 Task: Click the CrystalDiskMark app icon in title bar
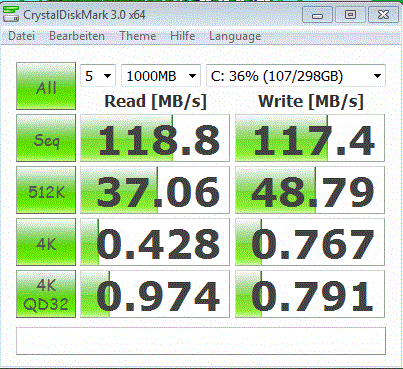(10, 14)
